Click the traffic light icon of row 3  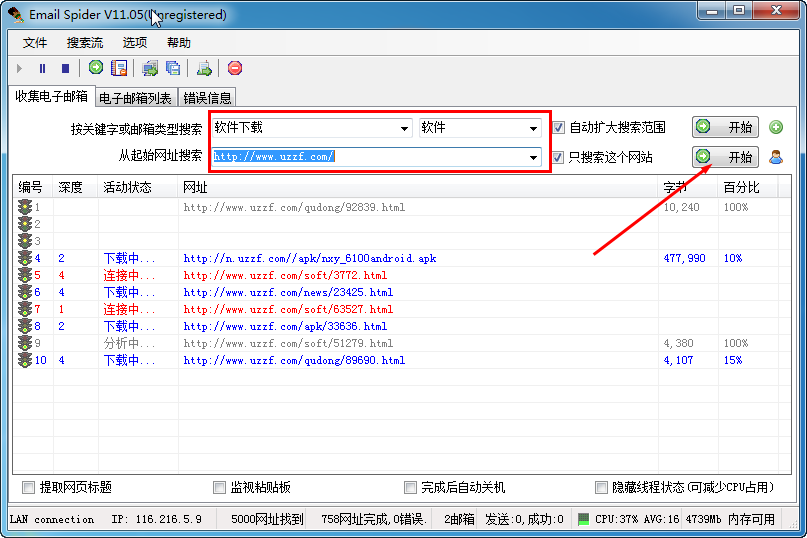(x=25, y=241)
